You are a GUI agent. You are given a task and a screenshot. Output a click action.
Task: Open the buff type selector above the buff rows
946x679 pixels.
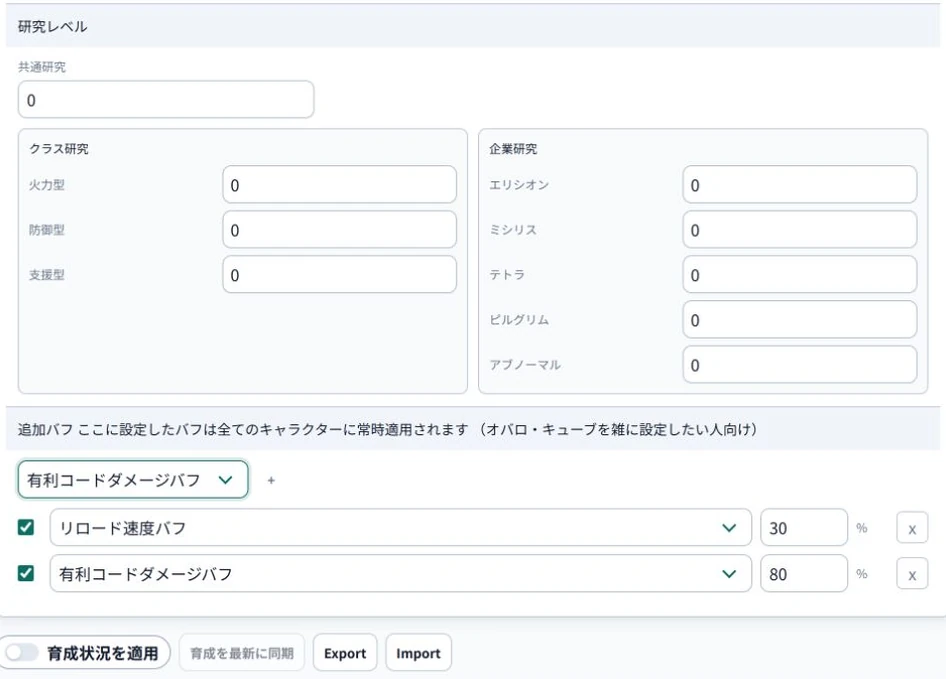pyautogui.click(x=133, y=480)
